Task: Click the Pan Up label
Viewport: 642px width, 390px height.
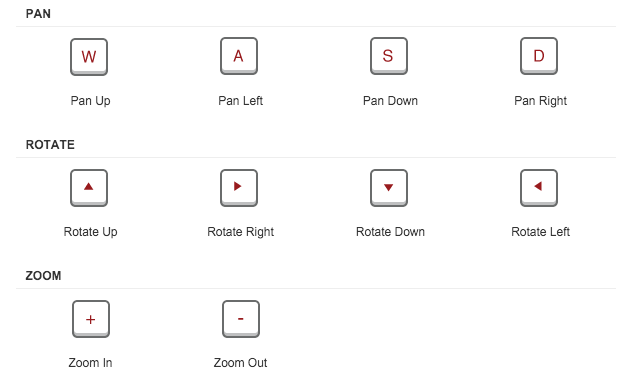Action: (90, 101)
